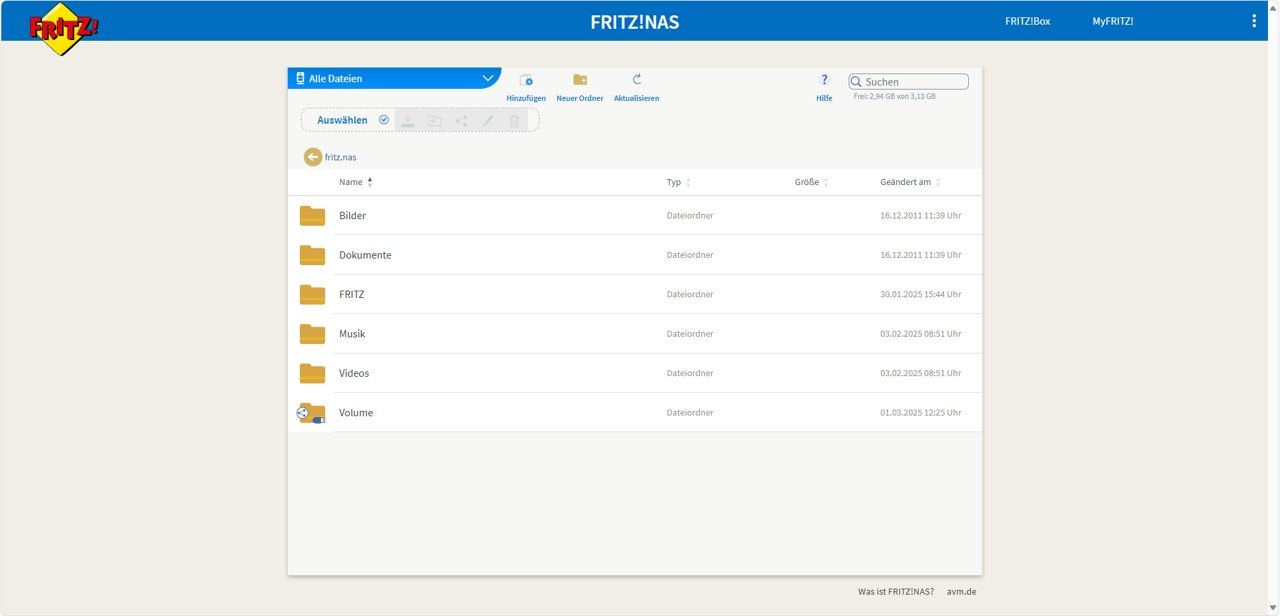Create folder with Neuer Ordner icon

click(x=580, y=80)
